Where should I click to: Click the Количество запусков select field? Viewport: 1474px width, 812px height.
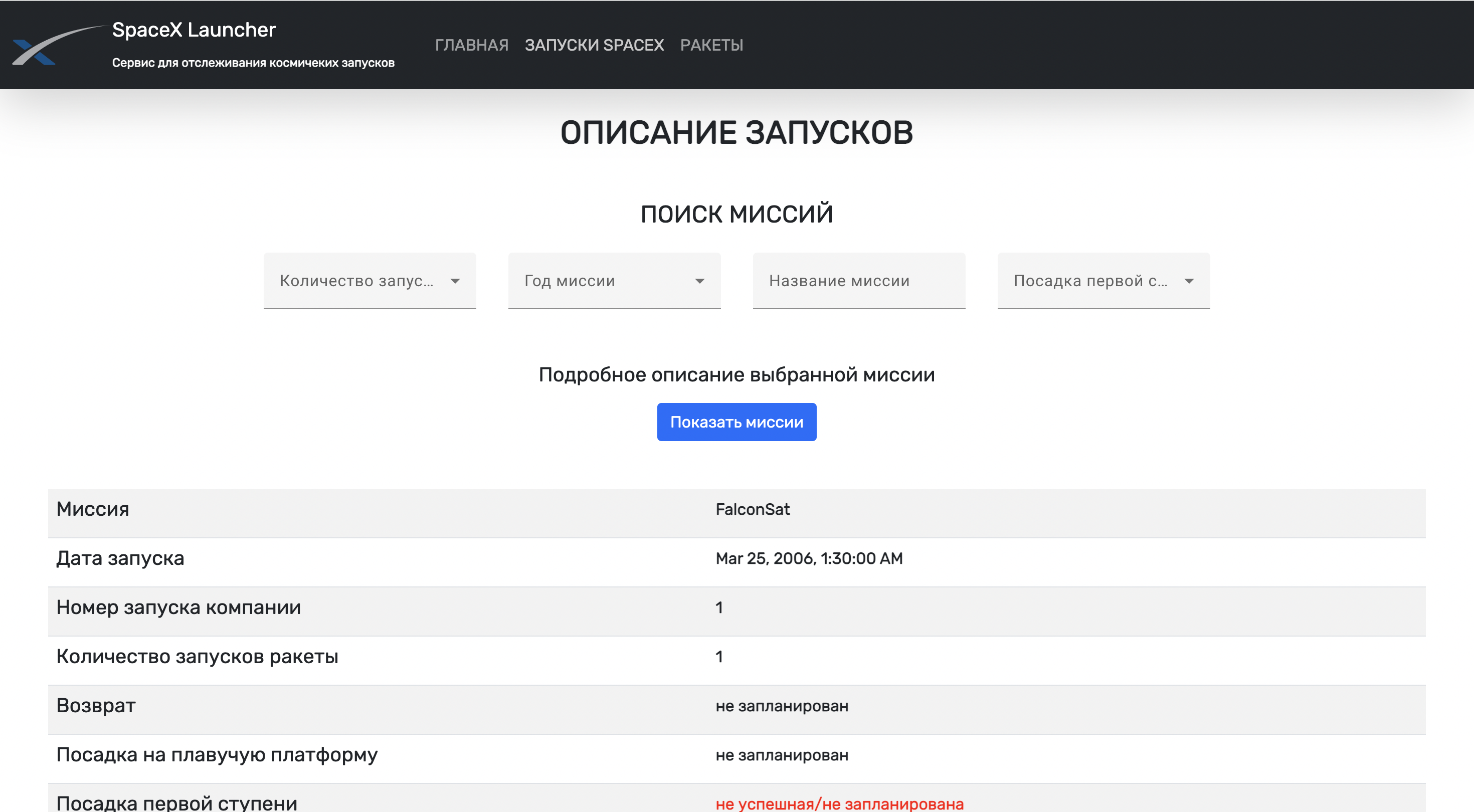356,281
